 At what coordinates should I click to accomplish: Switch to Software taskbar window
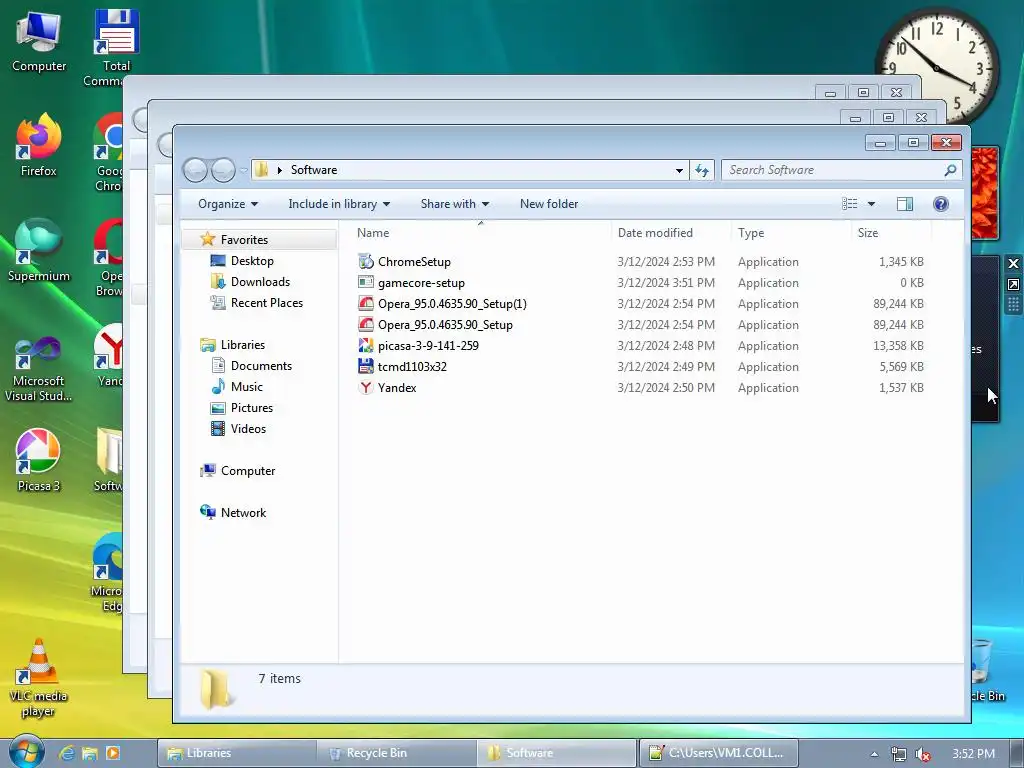click(x=556, y=753)
